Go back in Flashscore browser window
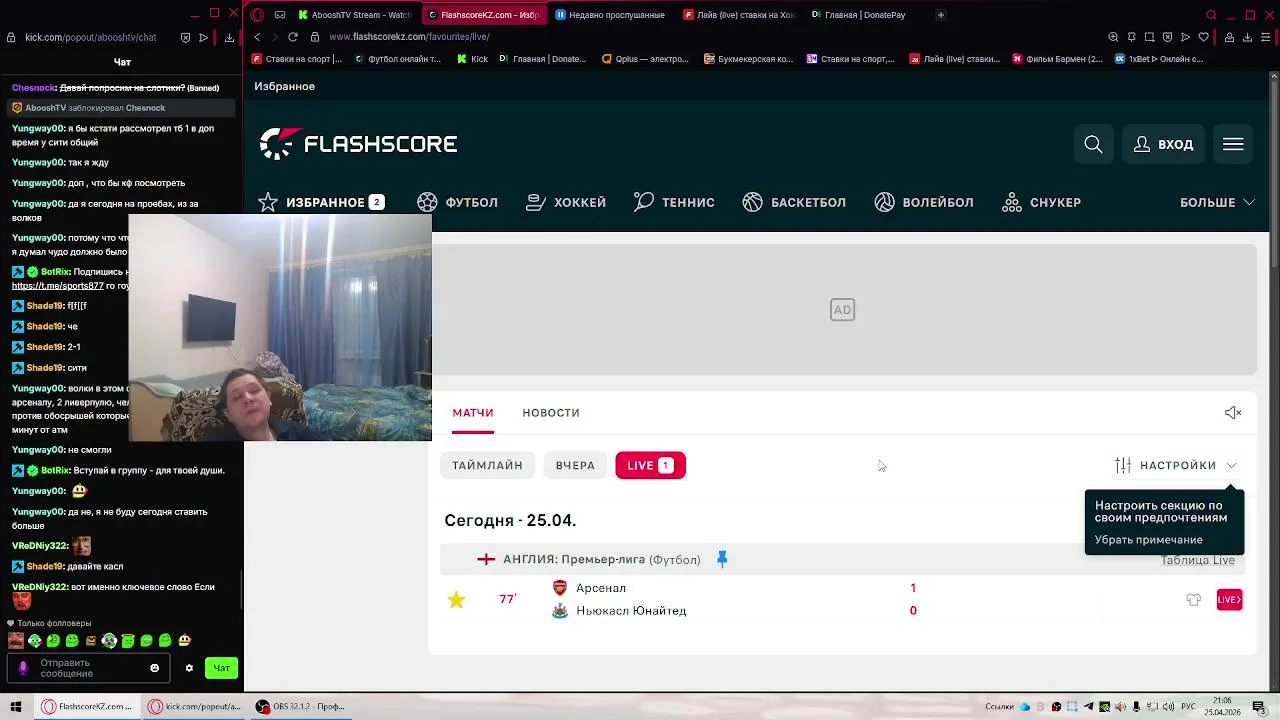 click(x=257, y=37)
